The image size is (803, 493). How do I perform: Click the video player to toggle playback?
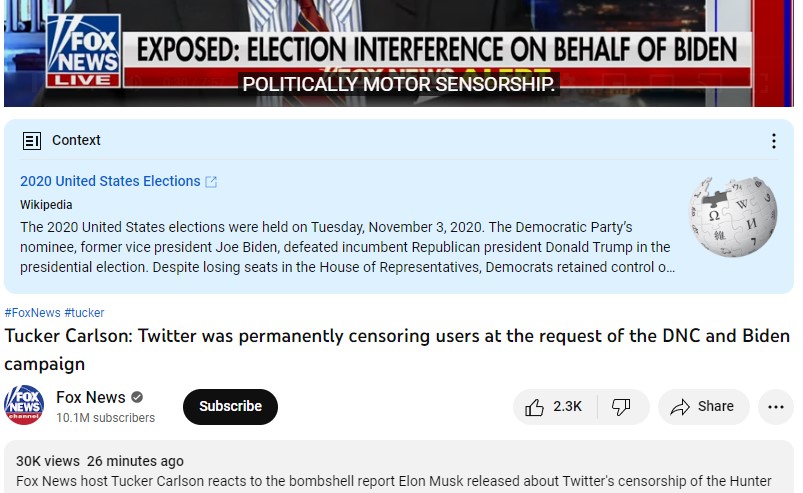point(399,53)
